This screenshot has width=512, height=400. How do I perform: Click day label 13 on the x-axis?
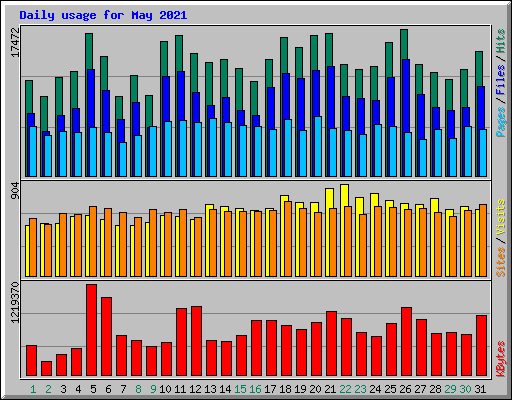(x=210, y=389)
